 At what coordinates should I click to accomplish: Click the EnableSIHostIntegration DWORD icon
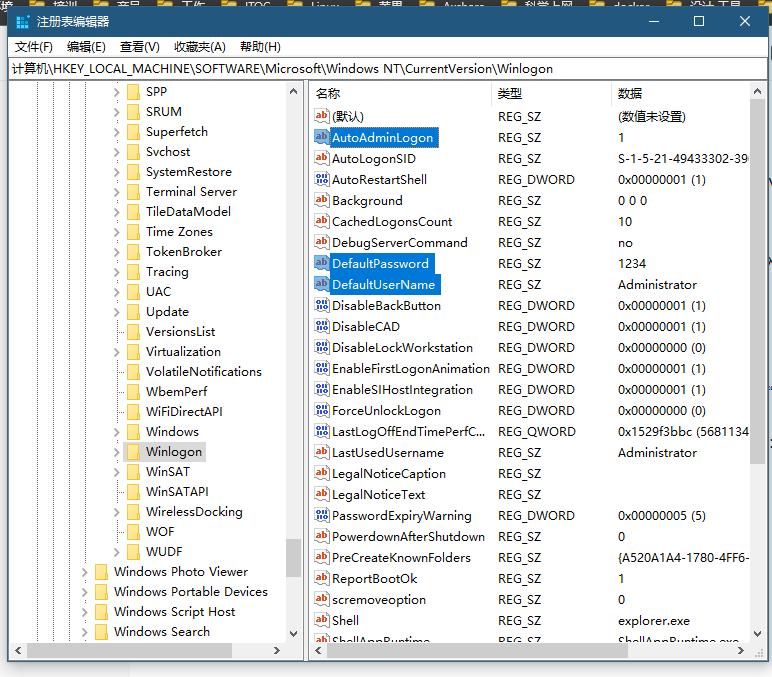coord(322,389)
